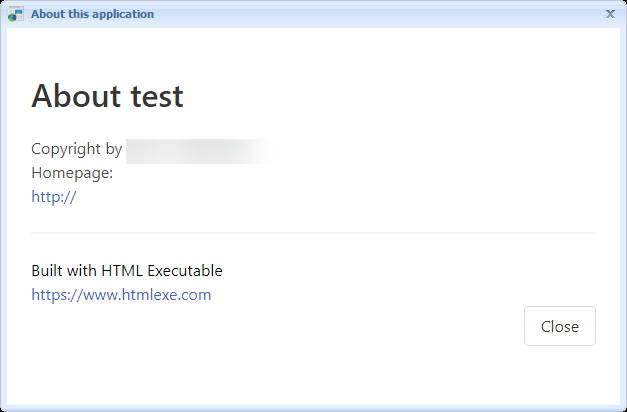Click the "Homepage:" label
The width and height of the screenshot is (627, 412).
[72, 173]
